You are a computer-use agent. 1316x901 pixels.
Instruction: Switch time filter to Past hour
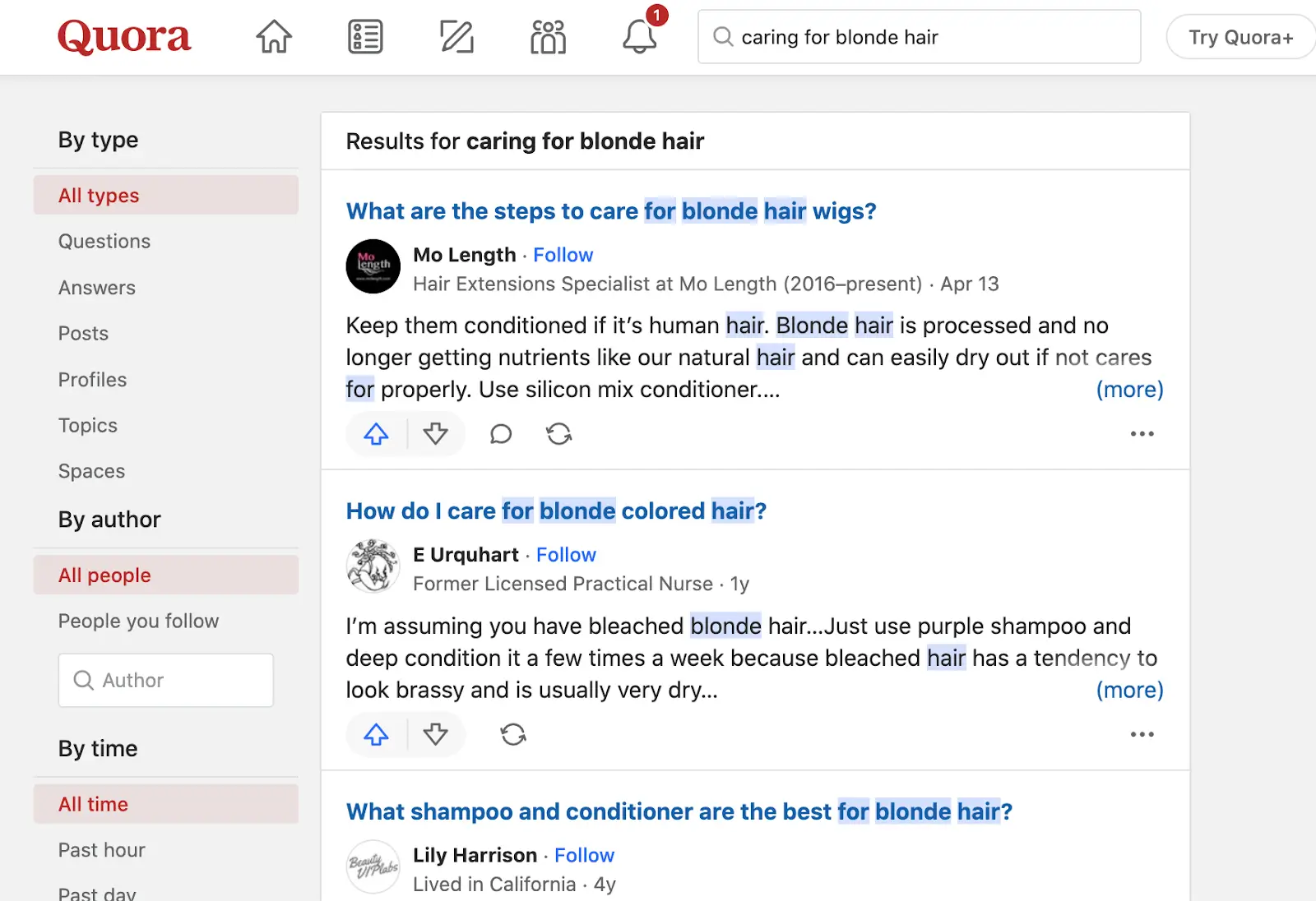coord(101,850)
